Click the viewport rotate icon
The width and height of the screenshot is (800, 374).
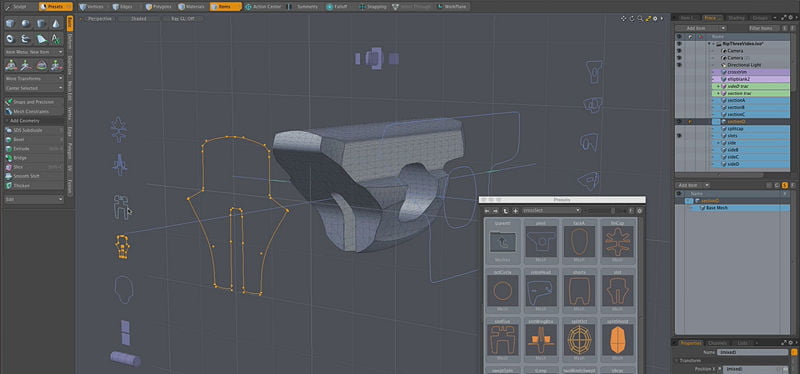(632, 18)
